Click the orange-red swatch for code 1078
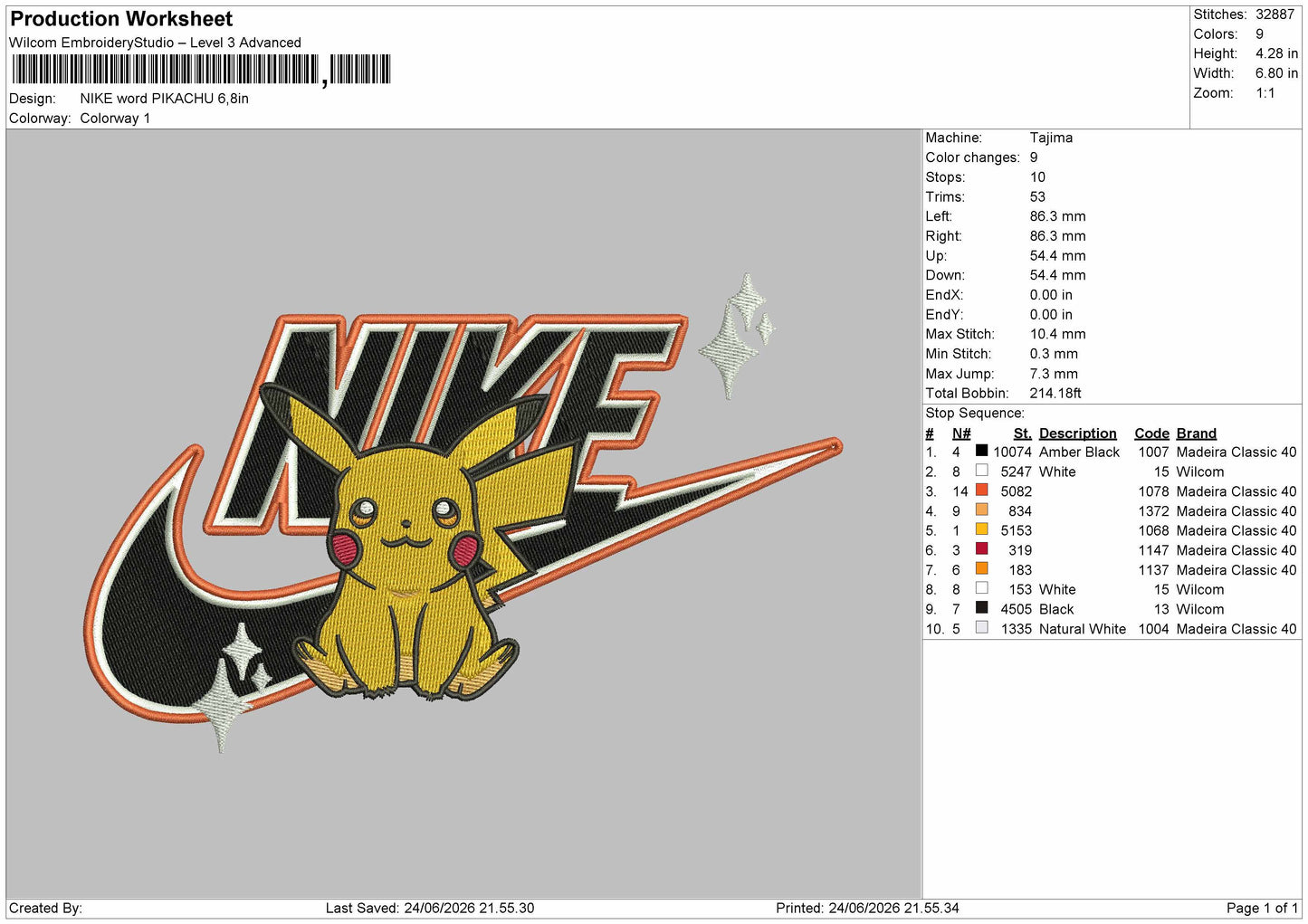 tap(981, 491)
